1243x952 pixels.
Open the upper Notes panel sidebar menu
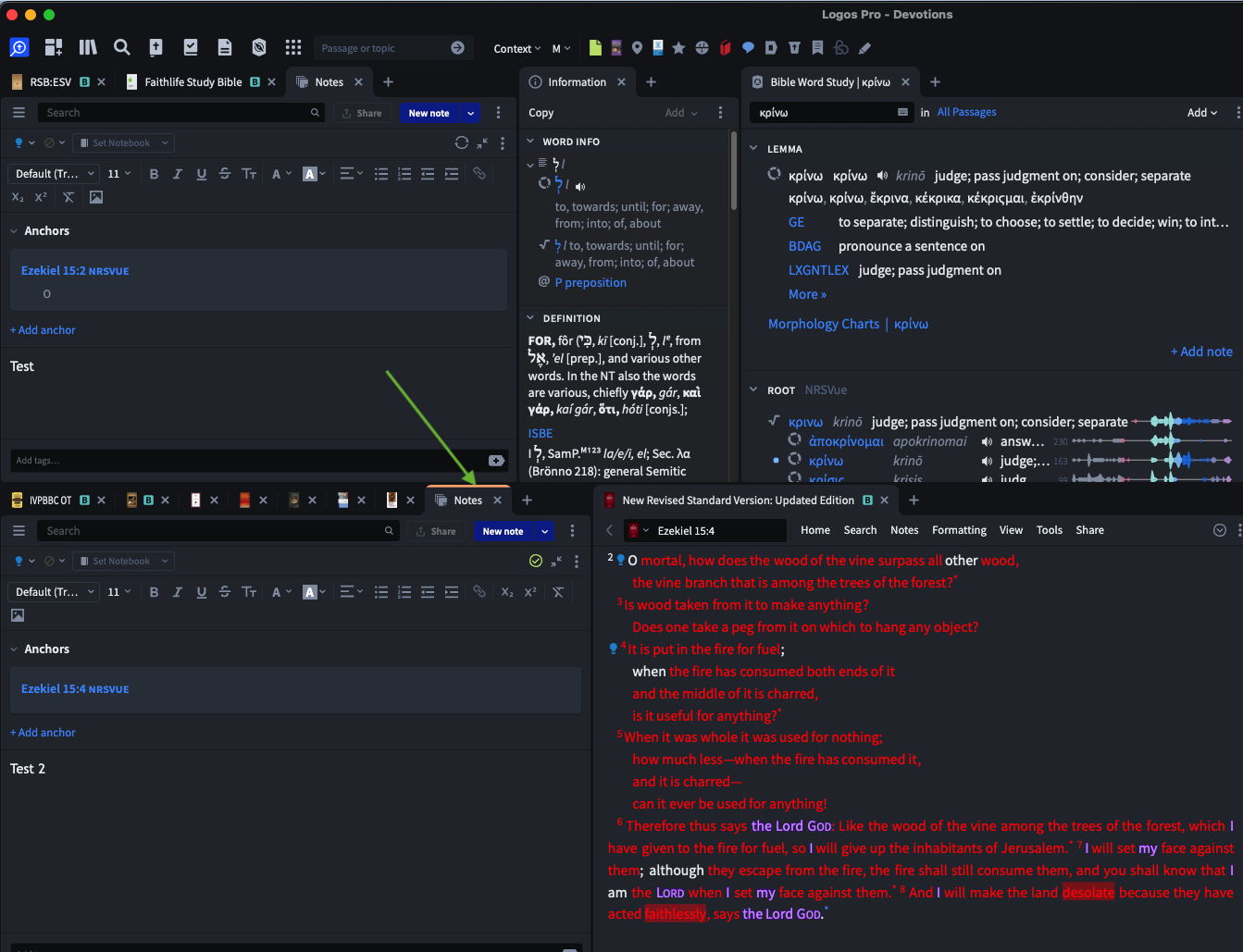(x=19, y=113)
